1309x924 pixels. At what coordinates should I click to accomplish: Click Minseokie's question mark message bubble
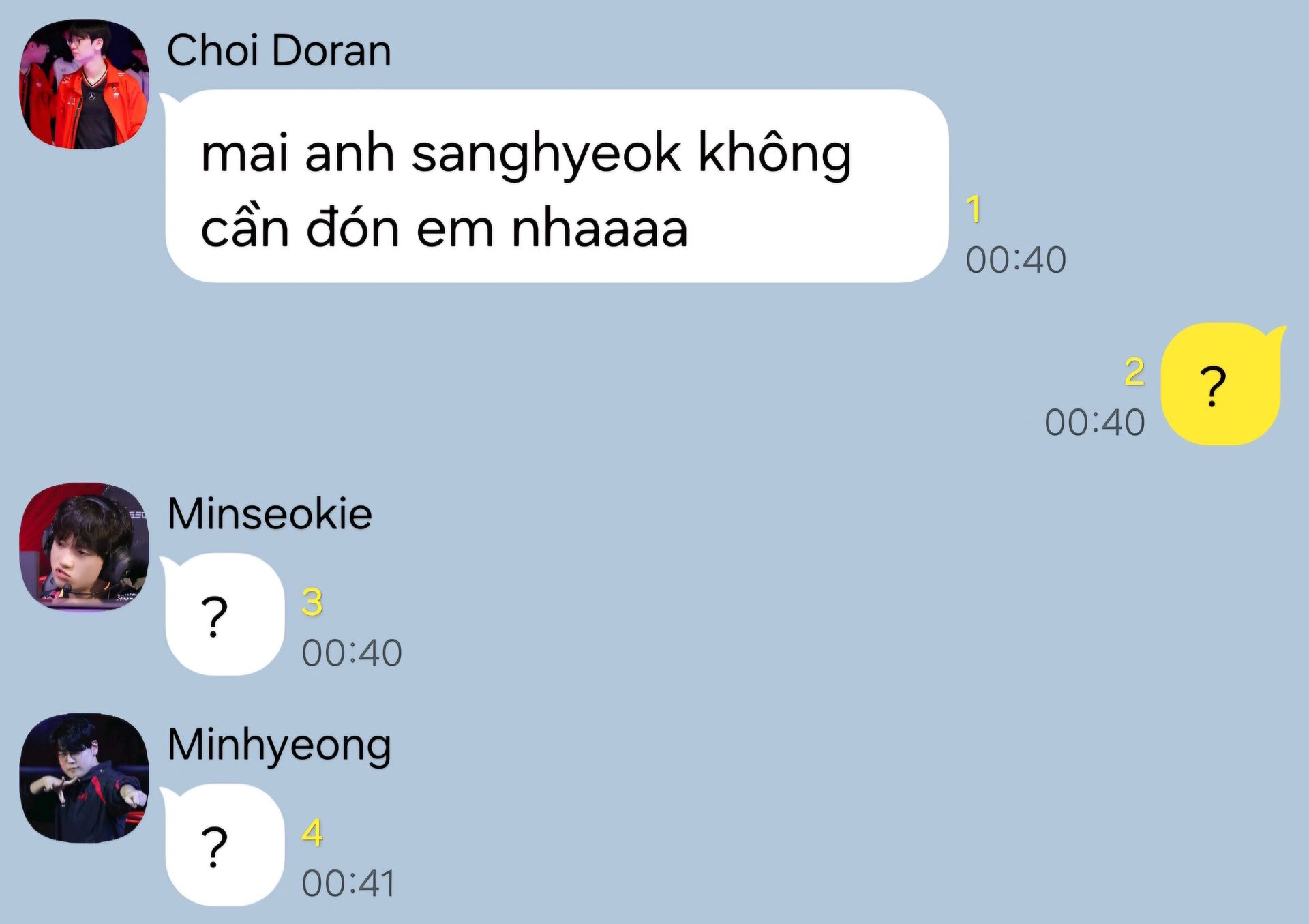pos(224,614)
